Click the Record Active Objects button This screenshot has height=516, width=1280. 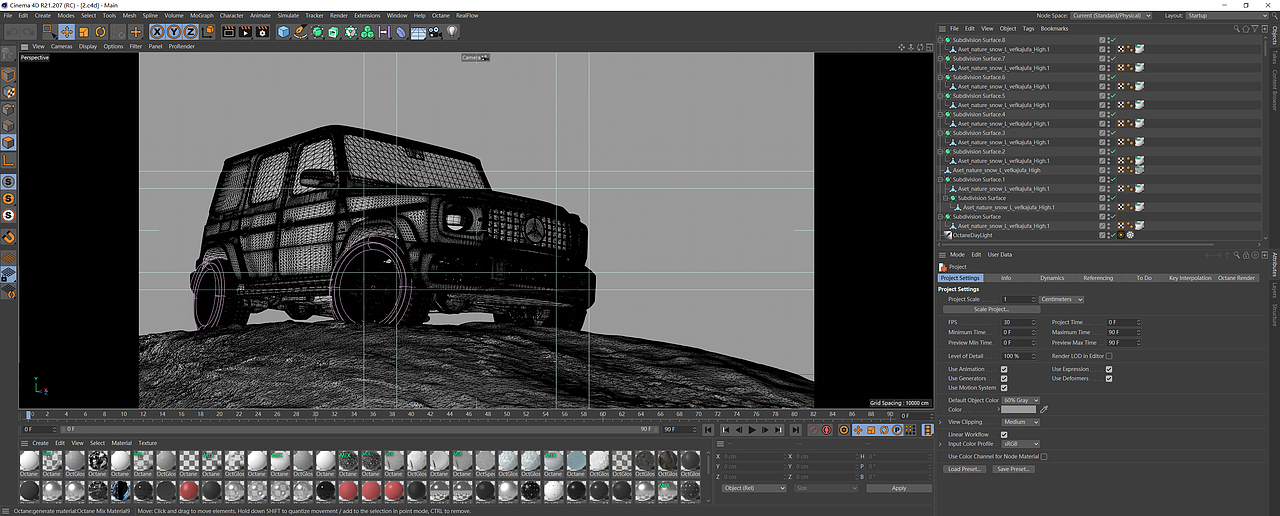click(x=814, y=430)
